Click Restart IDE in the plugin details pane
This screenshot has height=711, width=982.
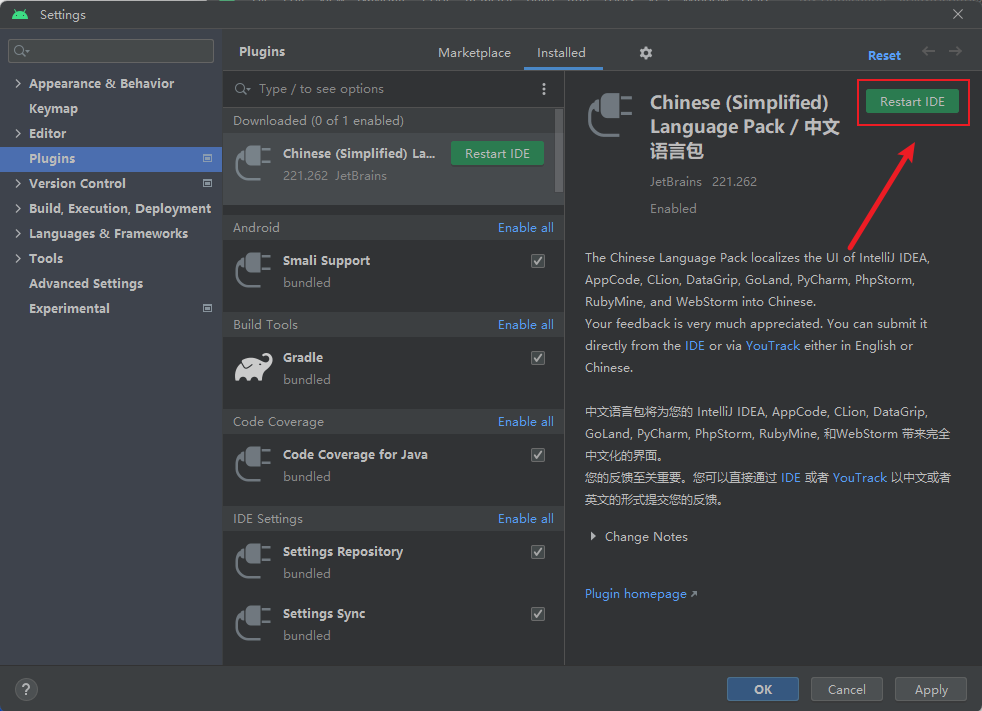click(912, 101)
